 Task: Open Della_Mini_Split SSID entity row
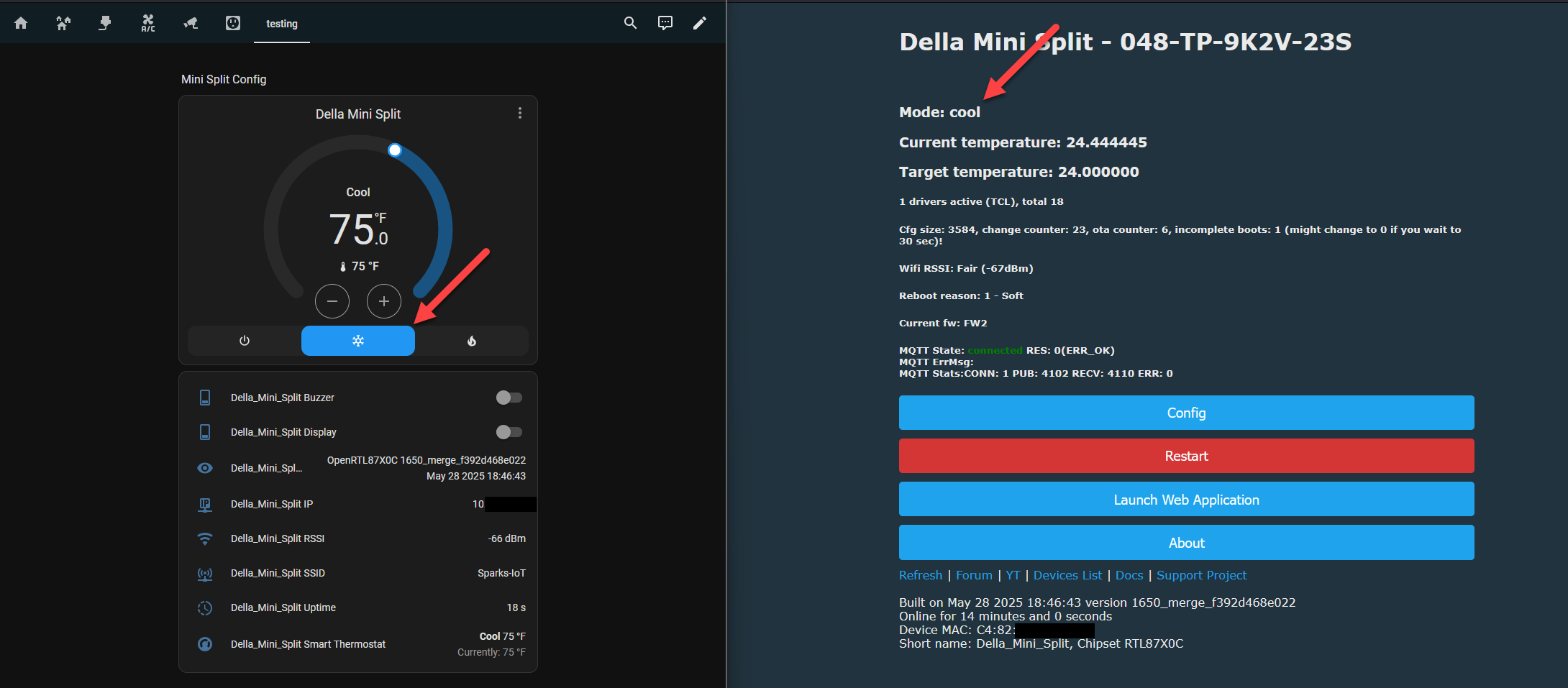click(x=358, y=573)
